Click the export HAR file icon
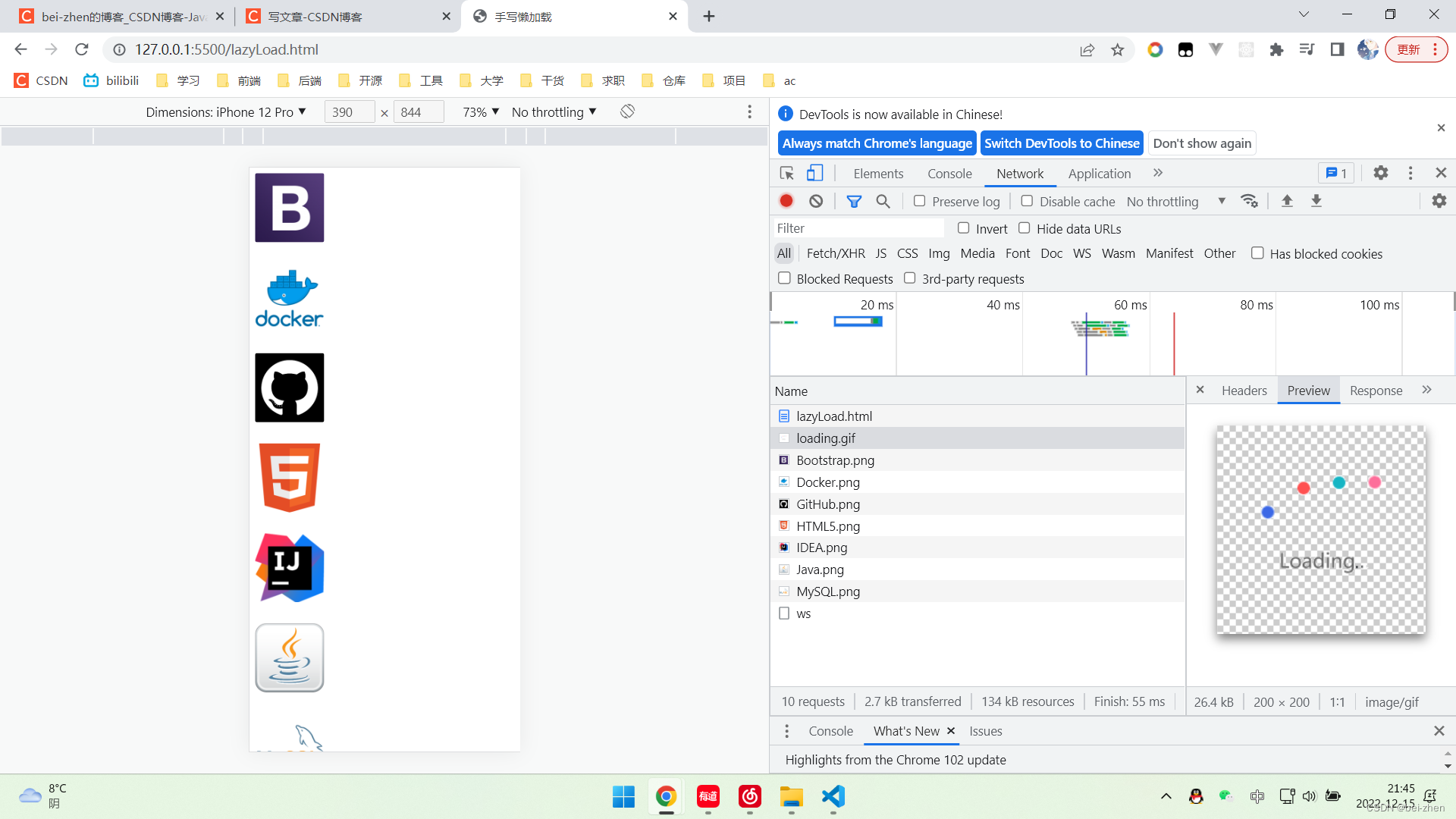The height and width of the screenshot is (819, 1456). [x=1317, y=201]
